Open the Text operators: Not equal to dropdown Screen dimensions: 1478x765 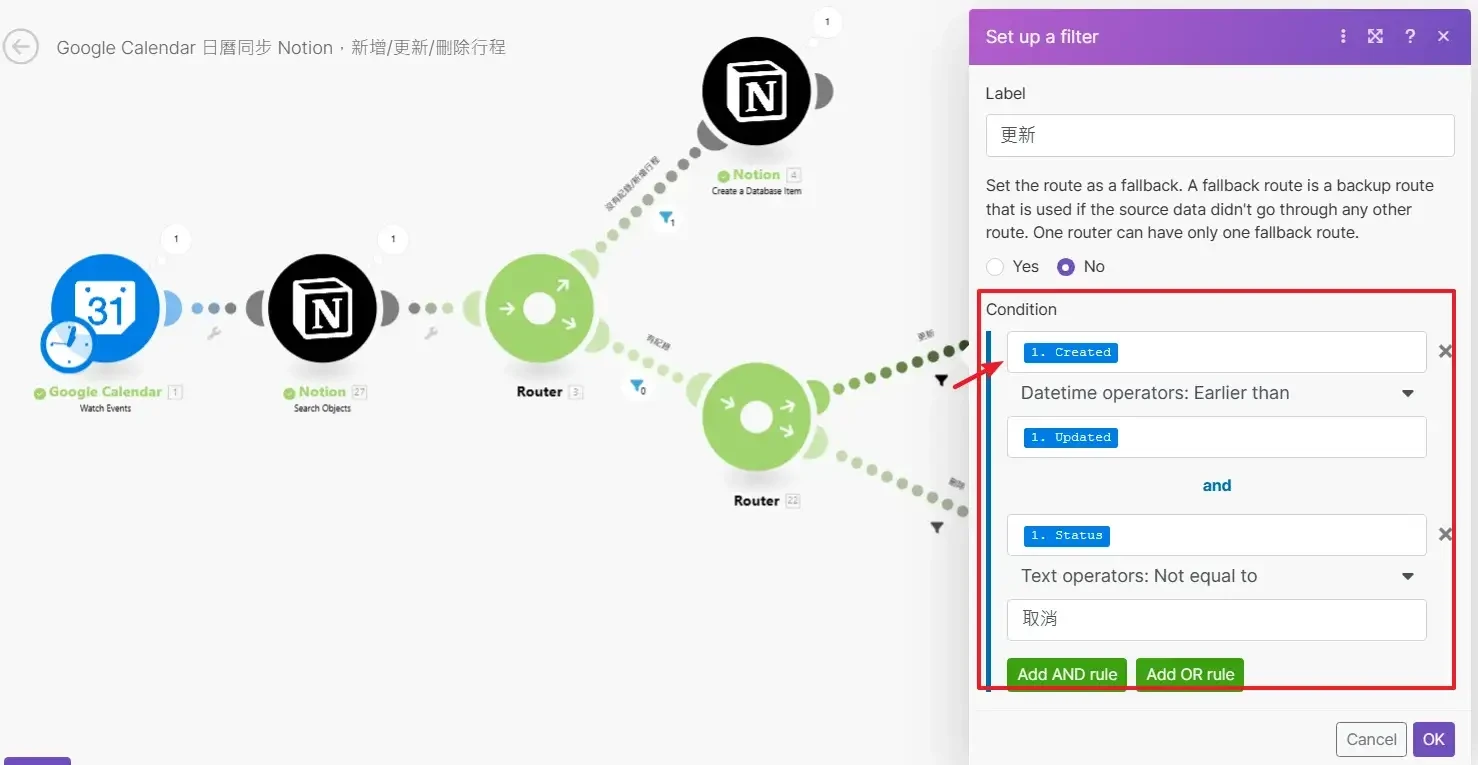coord(1217,576)
